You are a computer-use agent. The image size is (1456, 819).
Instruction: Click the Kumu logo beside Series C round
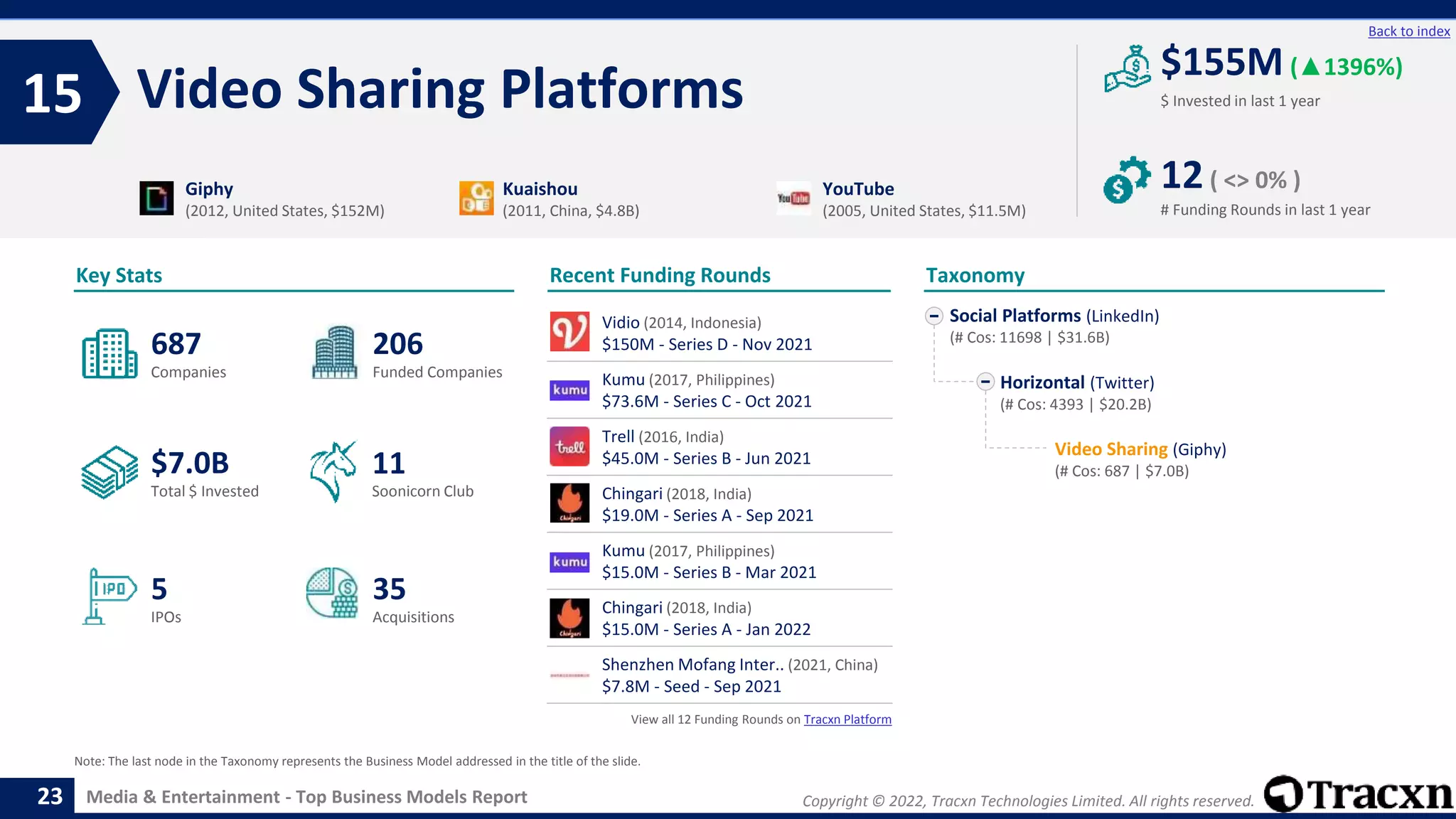(569, 390)
